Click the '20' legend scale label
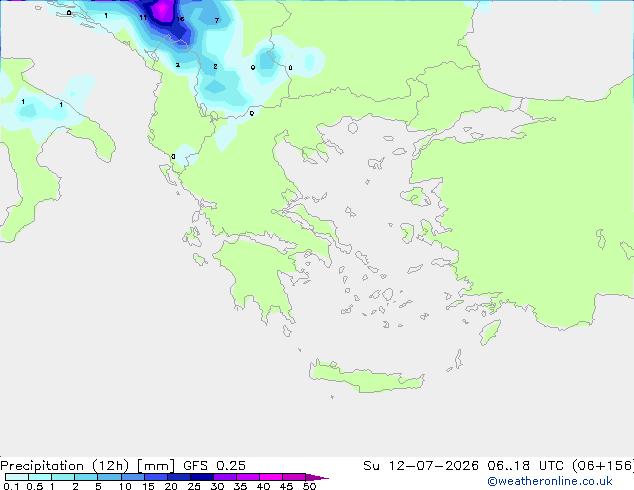Screen dimensions: 634x490 click(x=171, y=486)
